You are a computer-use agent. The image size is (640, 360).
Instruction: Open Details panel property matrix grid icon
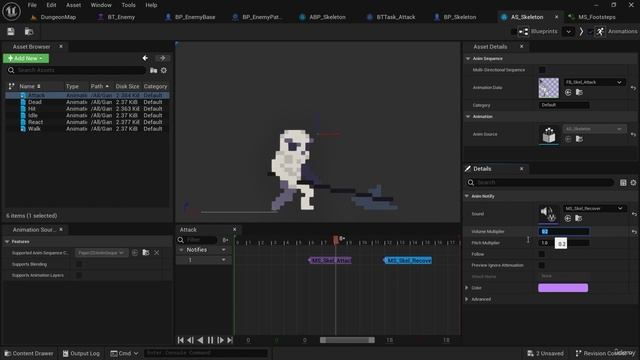coord(623,183)
